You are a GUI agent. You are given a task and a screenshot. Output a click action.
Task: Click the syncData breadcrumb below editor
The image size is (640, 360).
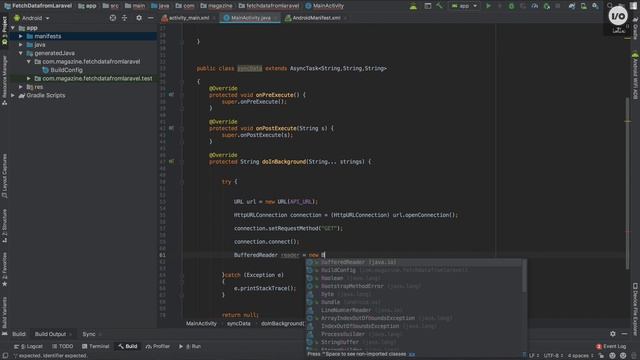239,324
